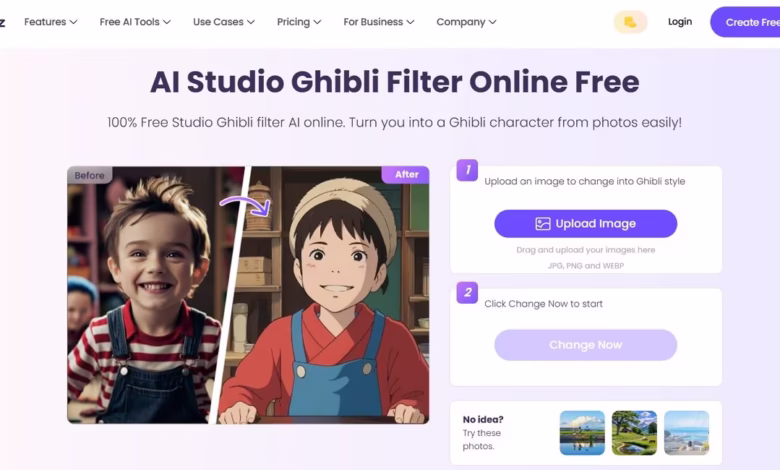Open the Free AI Tools dropdown
Image resolution: width=780 pixels, height=470 pixels.
(135, 22)
